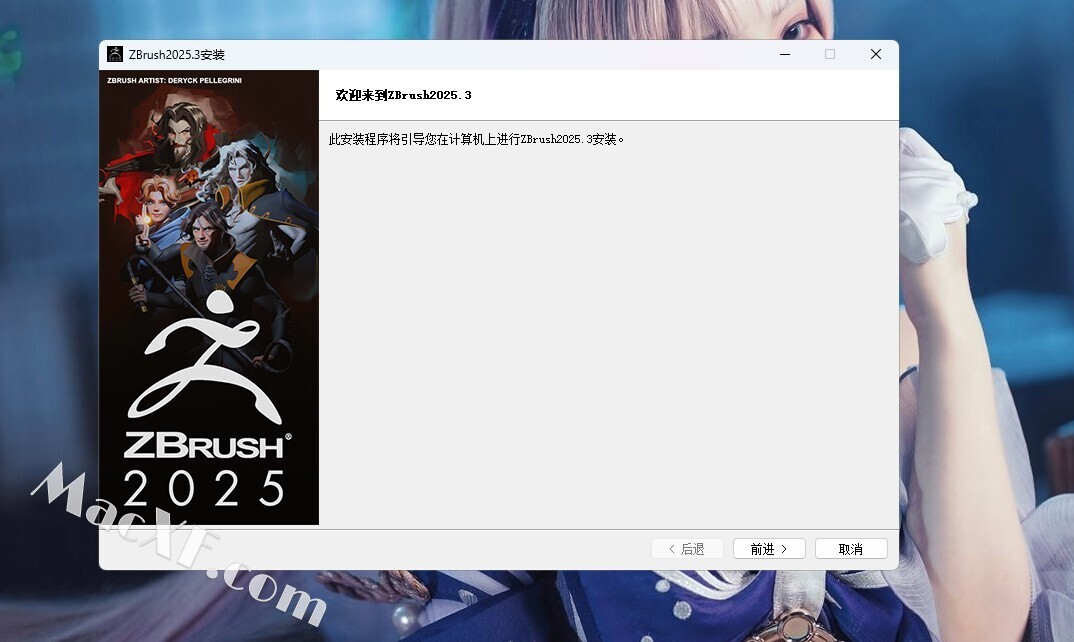Click the text 此安装程序将引导您在计算机上进行ZBrush2025.3安装
The image size is (1074, 642).
coord(476,139)
